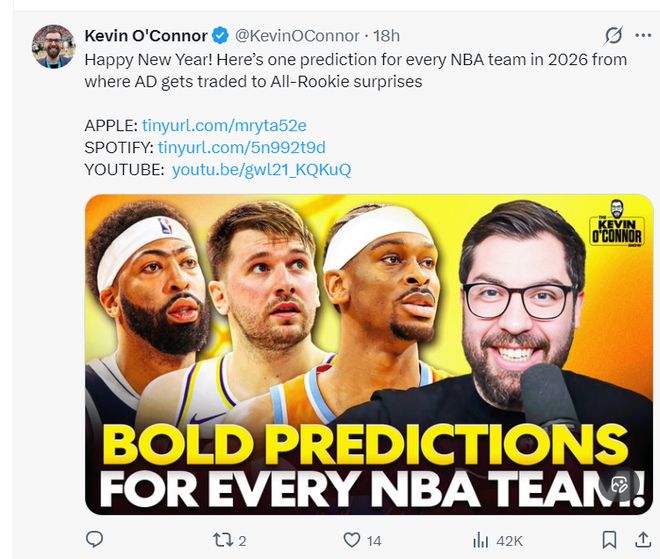Image resolution: width=660 pixels, height=559 pixels.
Task: Click the reply speech bubble icon
Action: click(x=96, y=540)
